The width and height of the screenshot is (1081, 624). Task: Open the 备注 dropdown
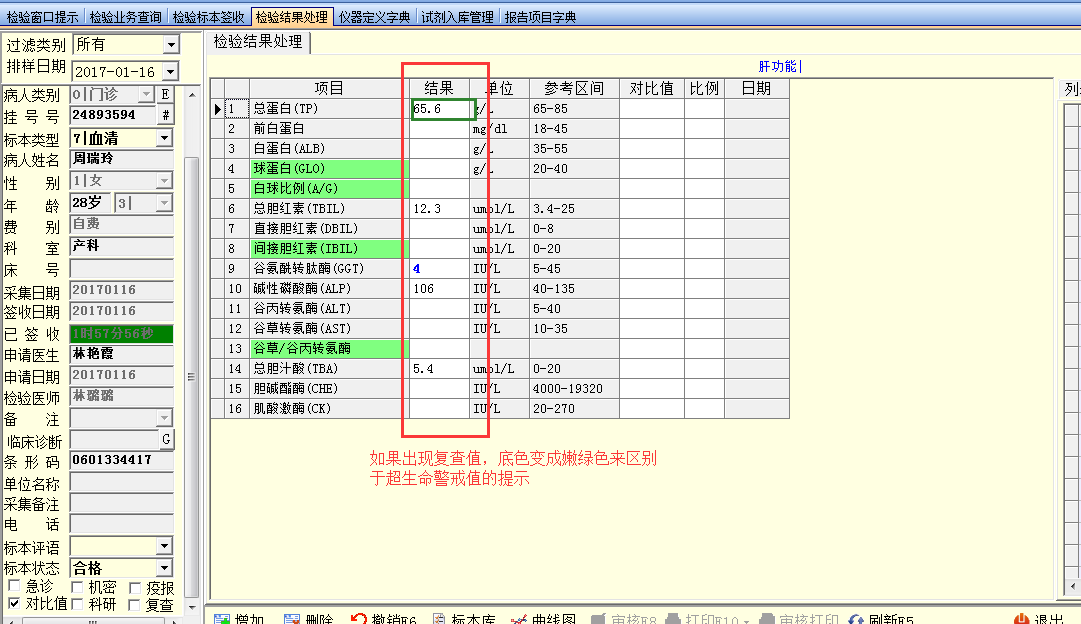[x=164, y=418]
